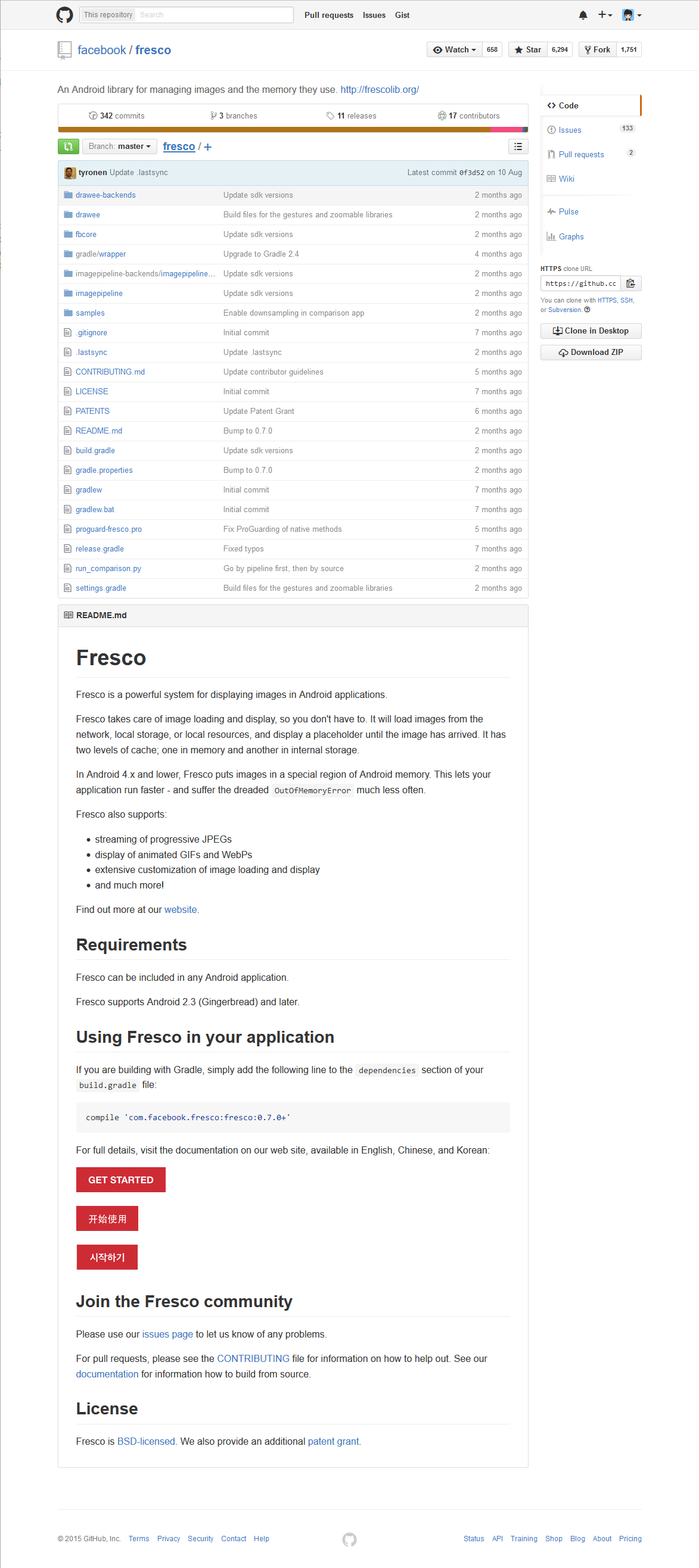Screen dimensions: 699x1568
Task: Copy clone URL to clipboard
Action: 630,283
